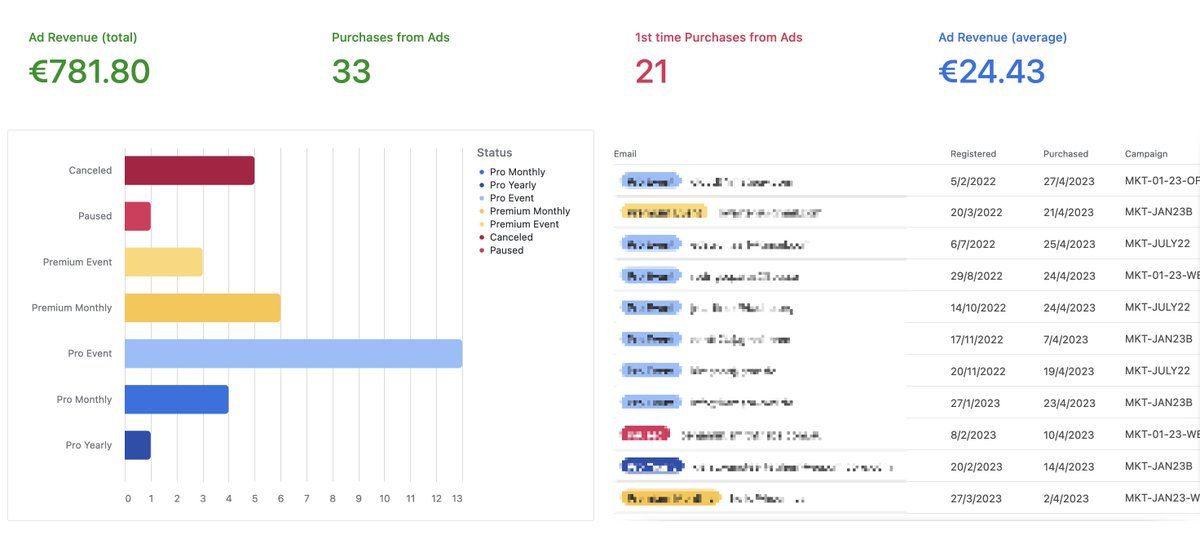
Task: Click the Pro Monthly legend dot
Action: 482,172
